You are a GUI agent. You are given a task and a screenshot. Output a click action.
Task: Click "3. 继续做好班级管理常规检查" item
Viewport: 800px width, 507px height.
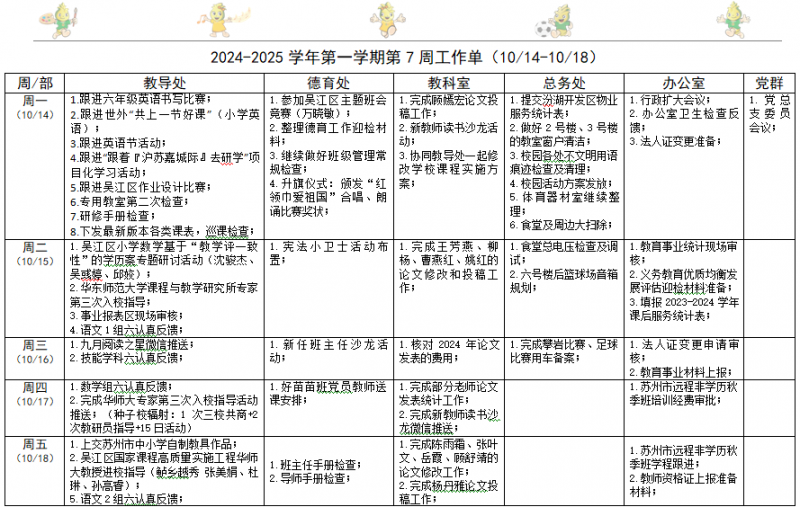click(x=328, y=162)
